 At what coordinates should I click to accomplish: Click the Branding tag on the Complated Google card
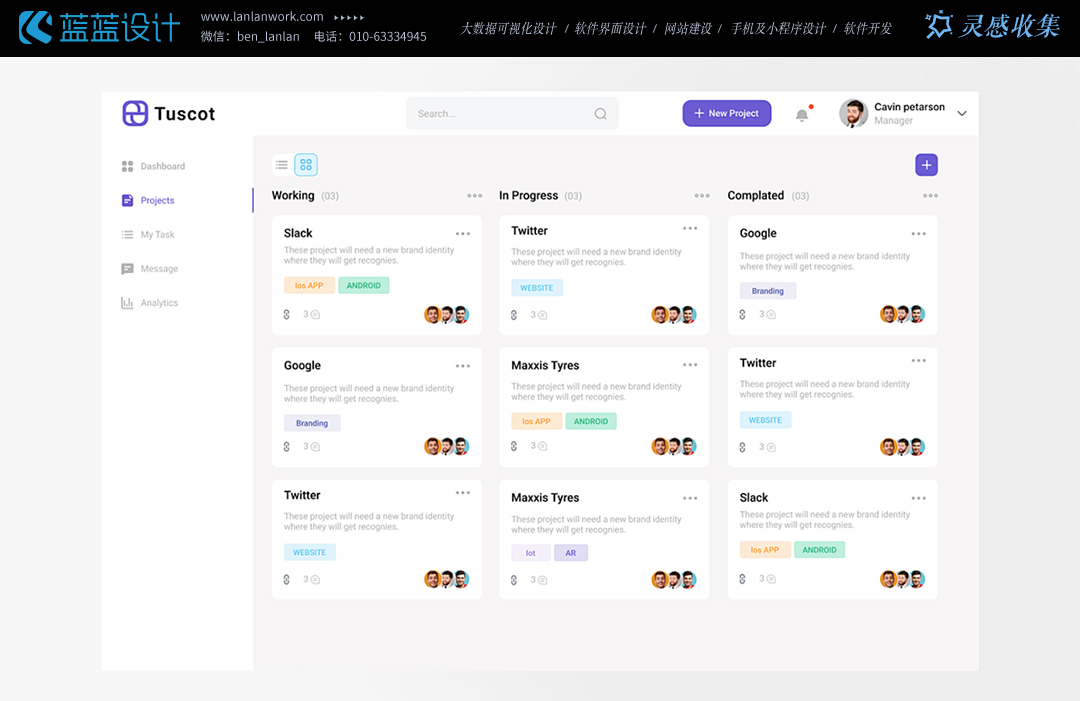point(768,291)
